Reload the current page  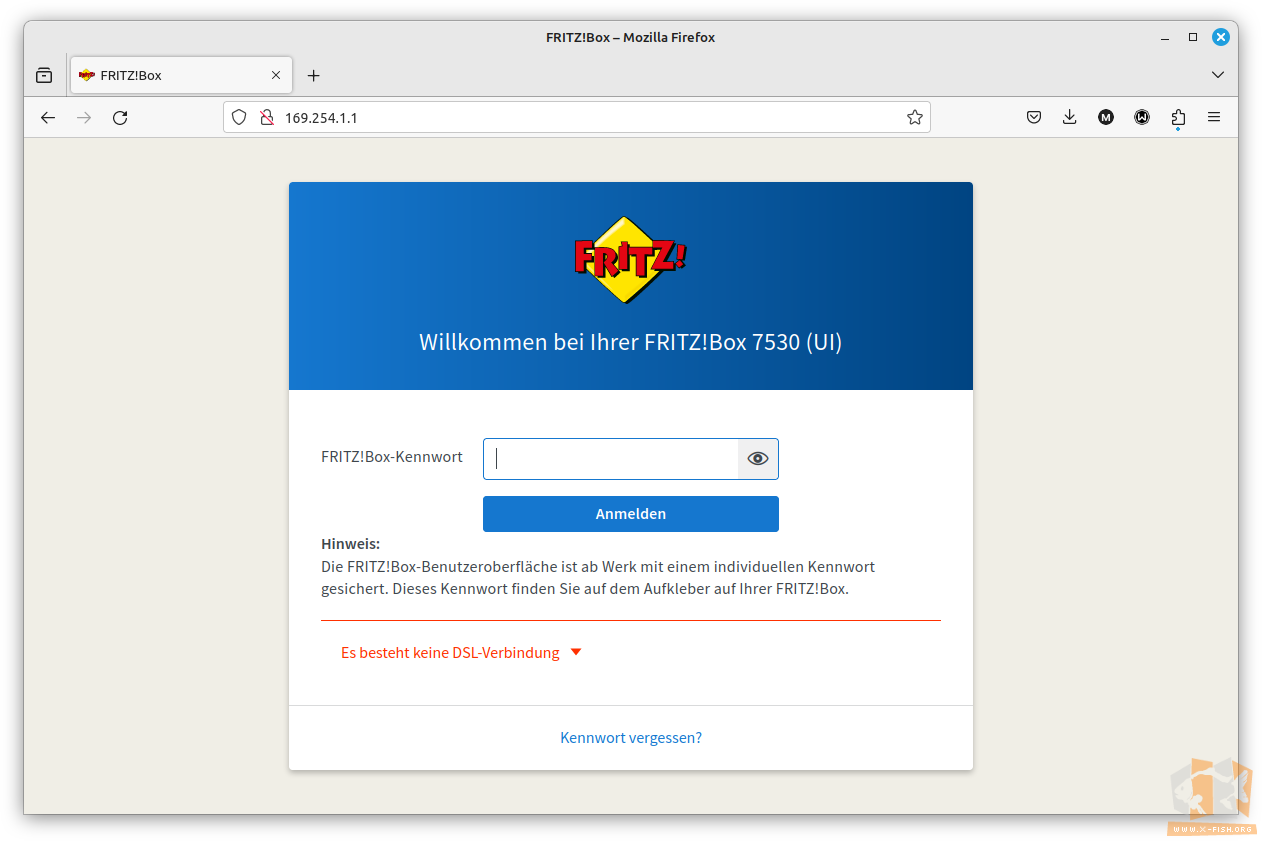[x=120, y=117]
